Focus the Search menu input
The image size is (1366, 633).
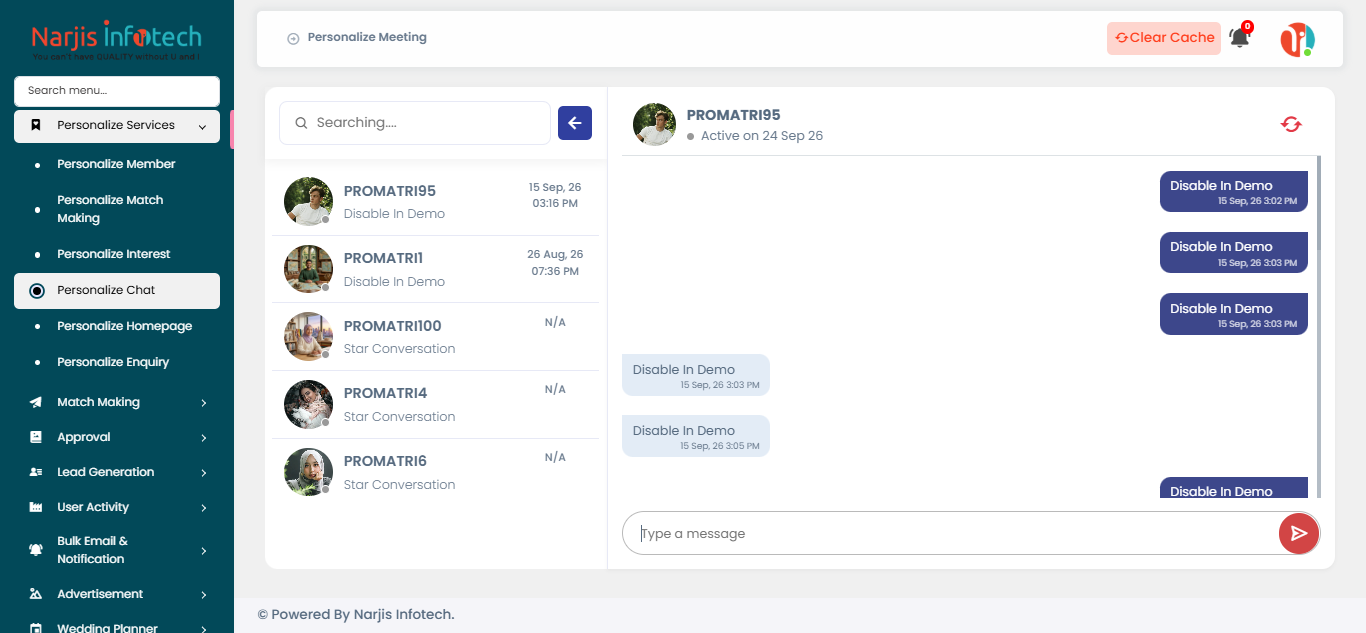(x=117, y=91)
